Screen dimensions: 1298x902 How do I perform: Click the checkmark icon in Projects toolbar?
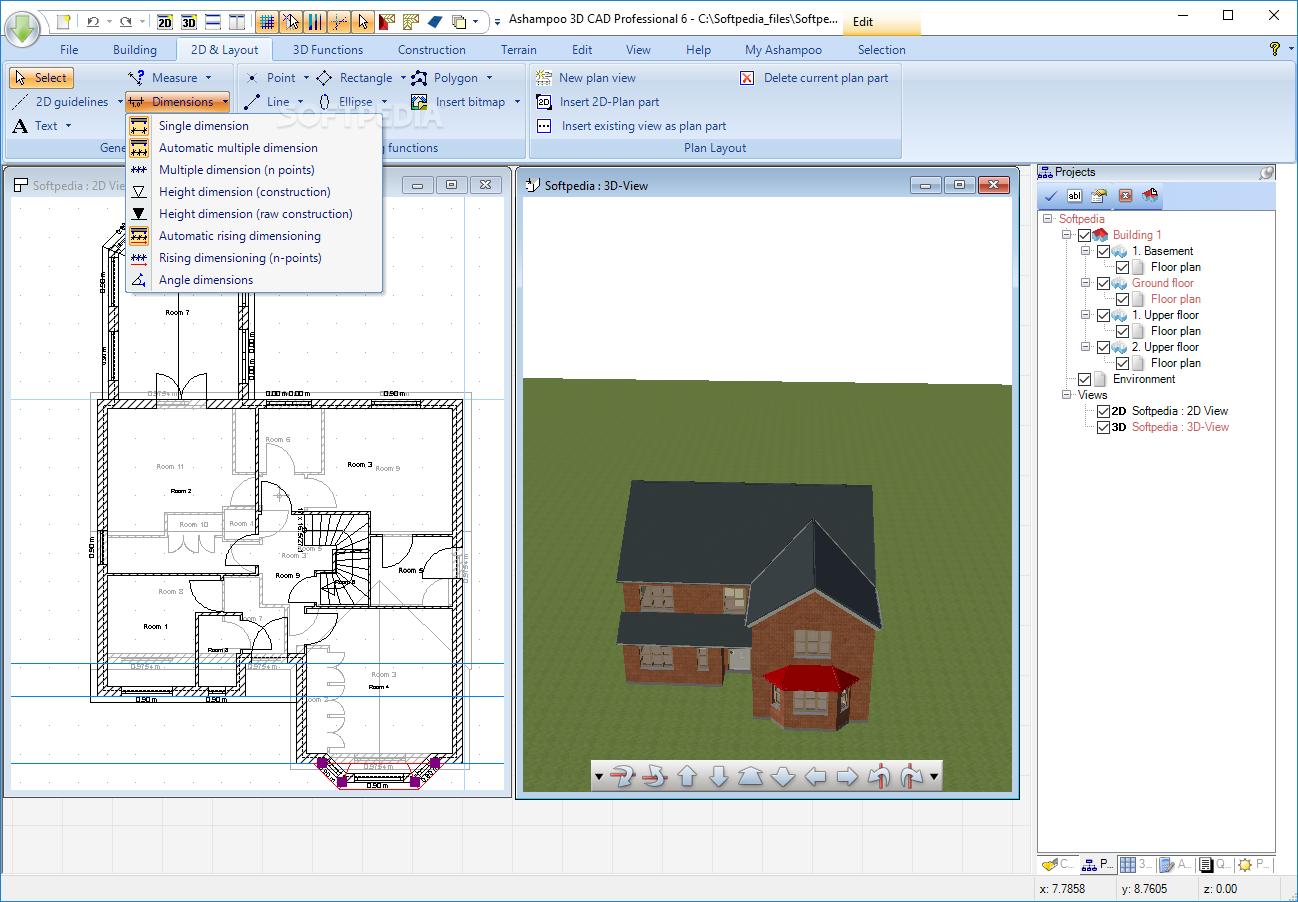tap(1050, 196)
